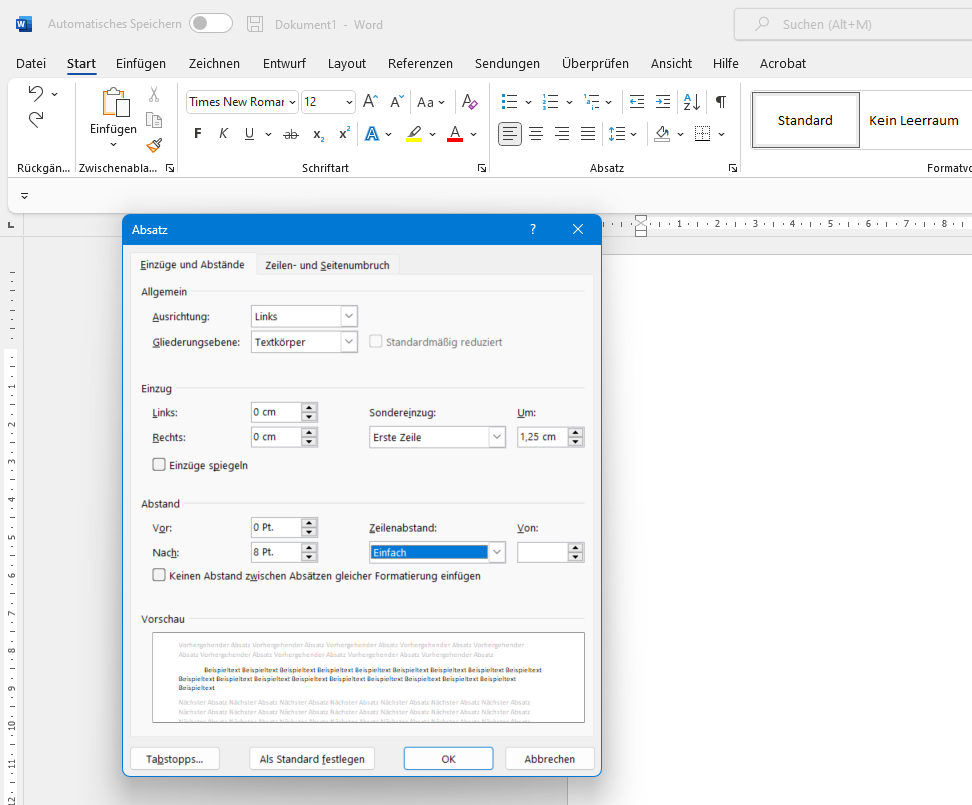The image size is (972, 805).
Task: Toggle underline formatting U
Action: click(249, 134)
